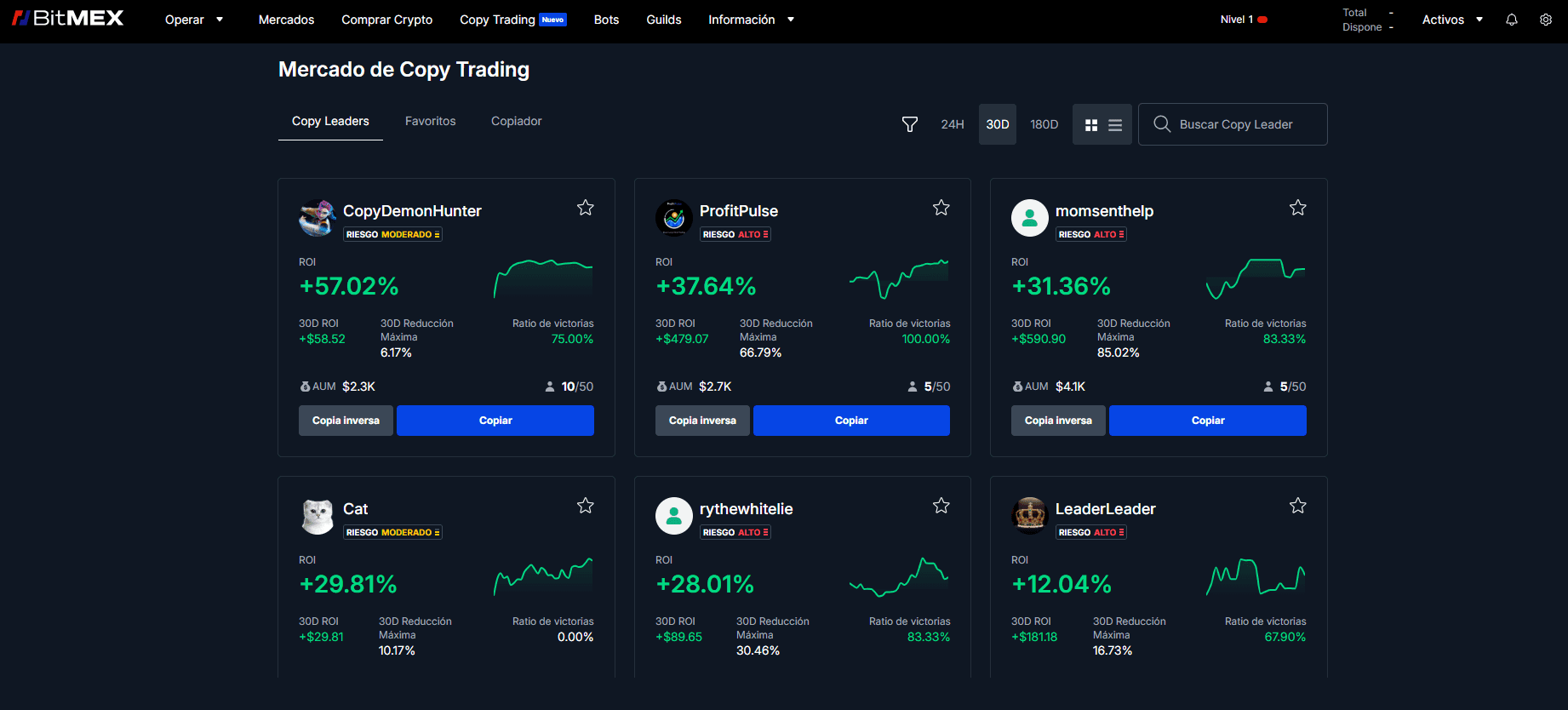Expand the Información dropdown

751,20
